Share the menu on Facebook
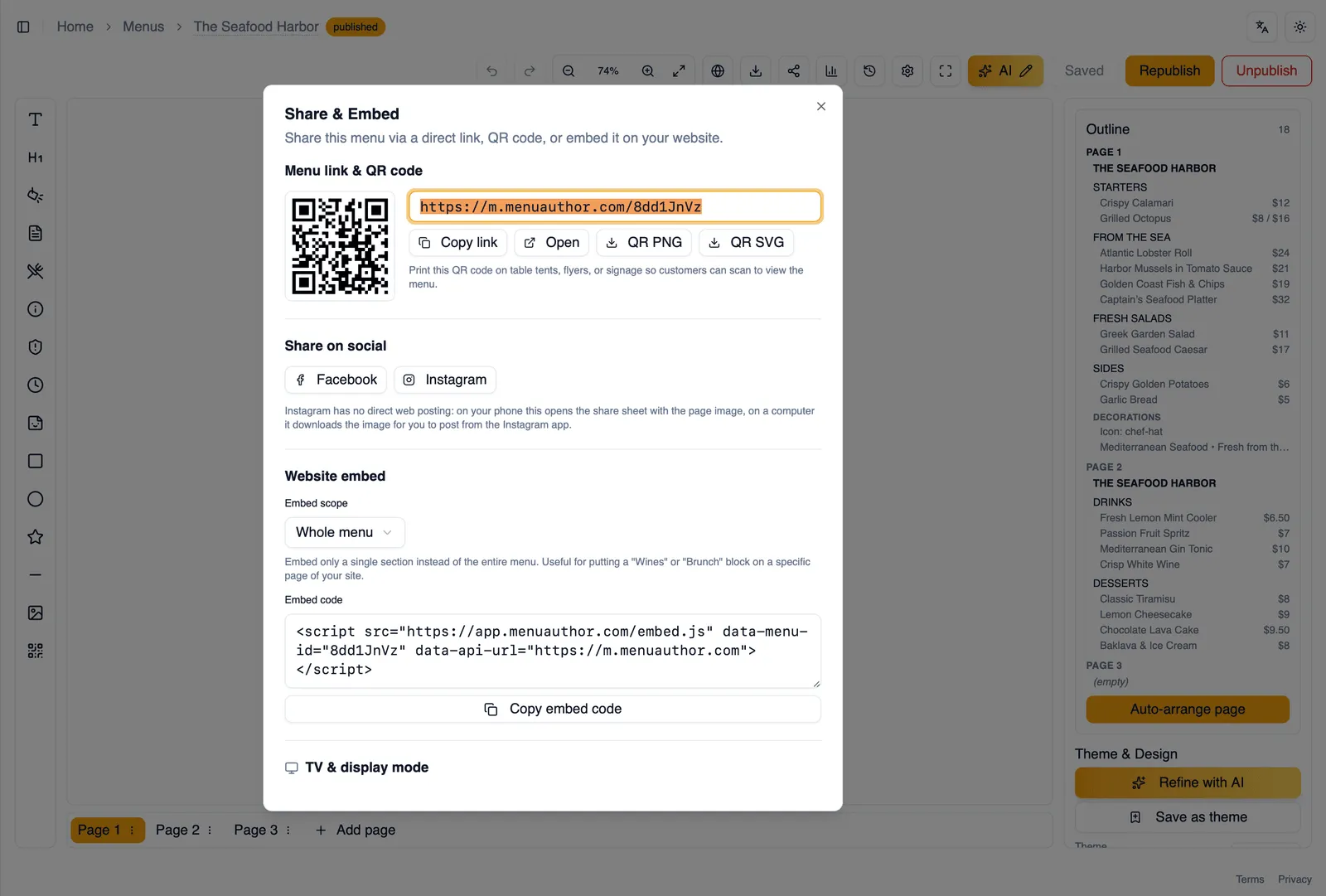This screenshot has height=896, width=1326. (336, 380)
